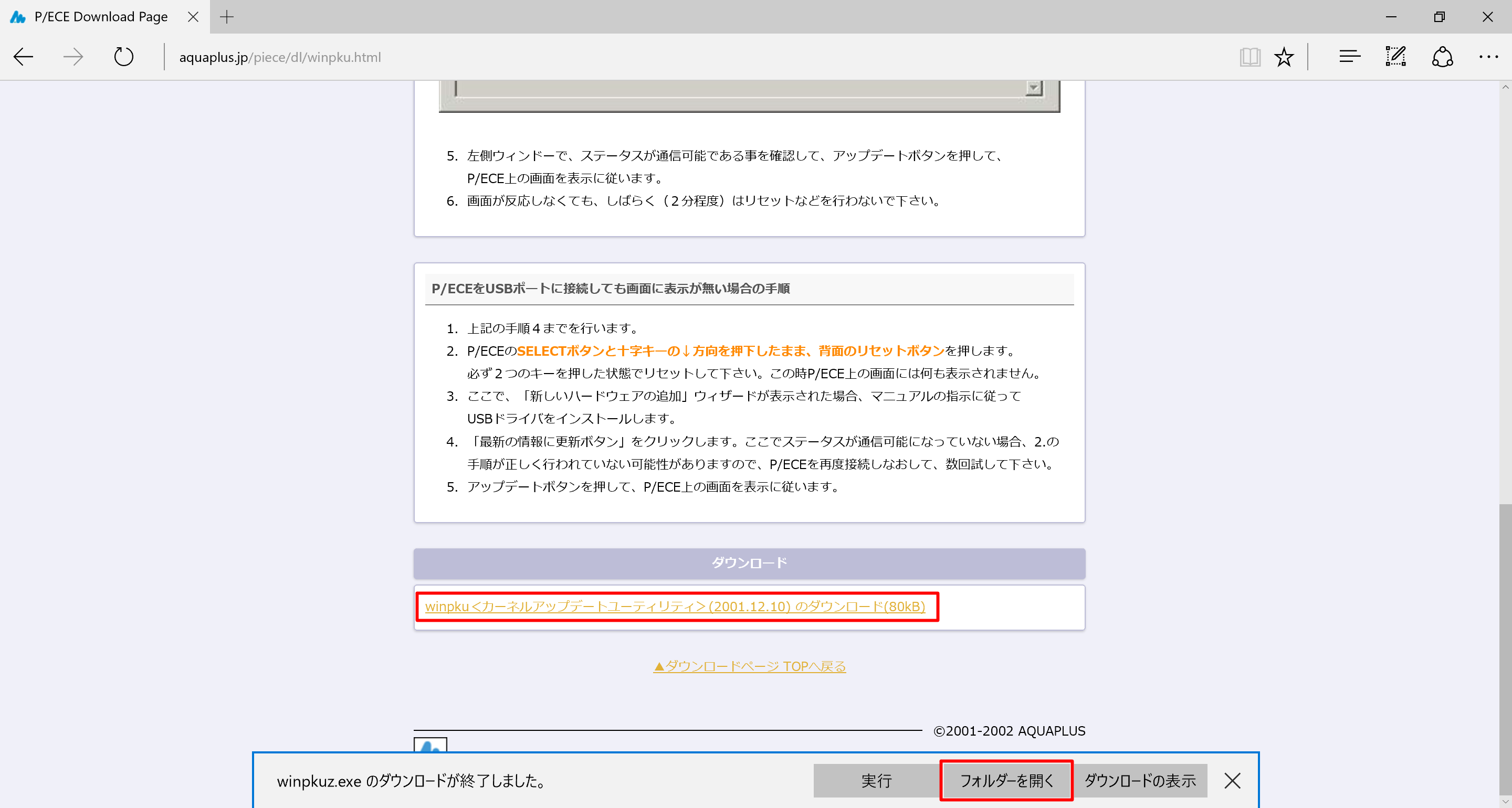Minimize the browser window
The image size is (1512, 808).
point(1391,17)
